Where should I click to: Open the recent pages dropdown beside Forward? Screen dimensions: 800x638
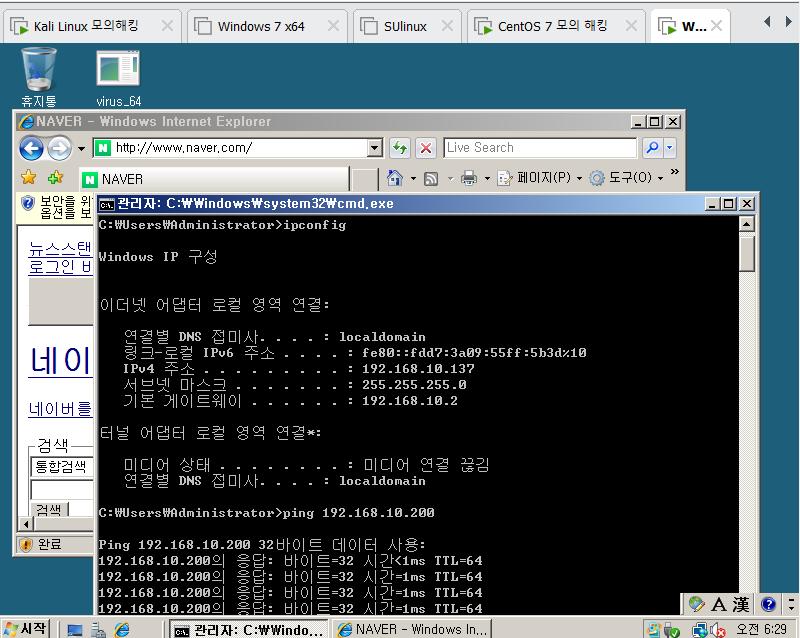tap(81, 149)
